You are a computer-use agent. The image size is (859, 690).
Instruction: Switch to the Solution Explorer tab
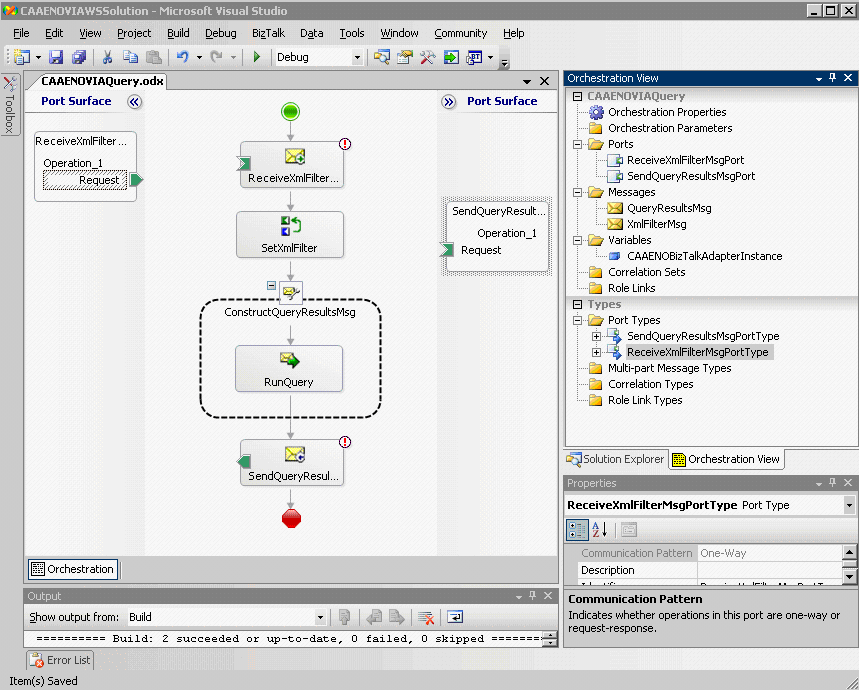pos(615,459)
